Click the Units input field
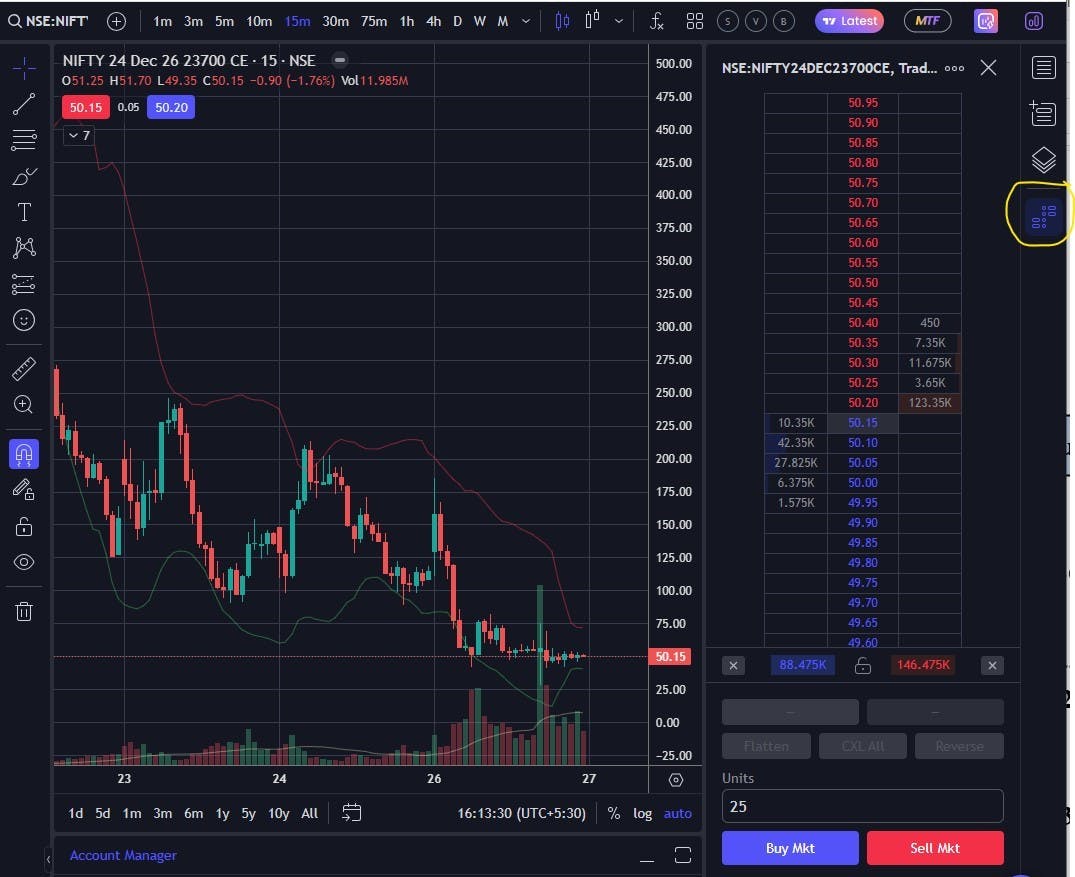 (x=862, y=806)
